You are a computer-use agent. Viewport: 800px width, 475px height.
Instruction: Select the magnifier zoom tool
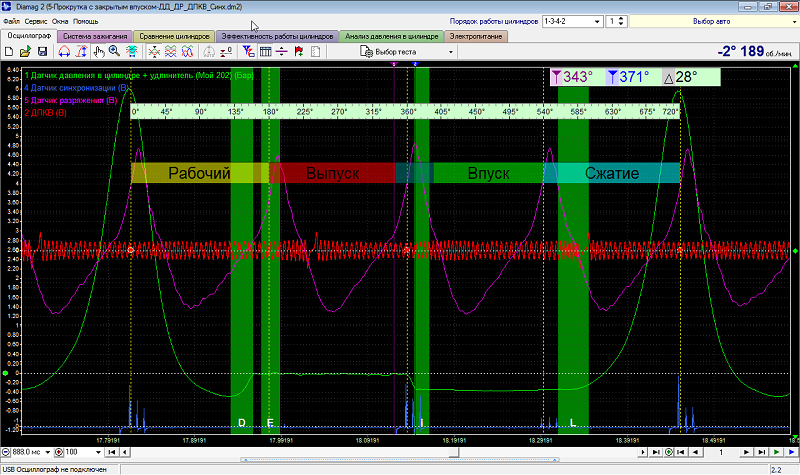click(x=114, y=52)
